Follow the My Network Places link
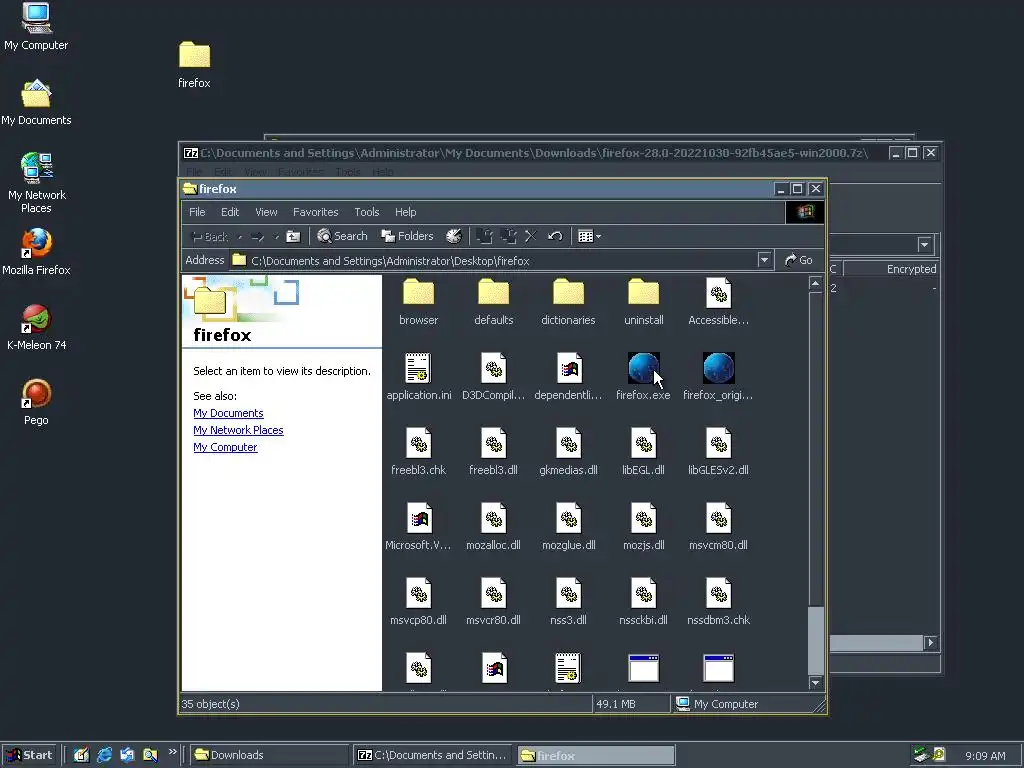Screen dimensions: 1024x768 tap(238, 430)
